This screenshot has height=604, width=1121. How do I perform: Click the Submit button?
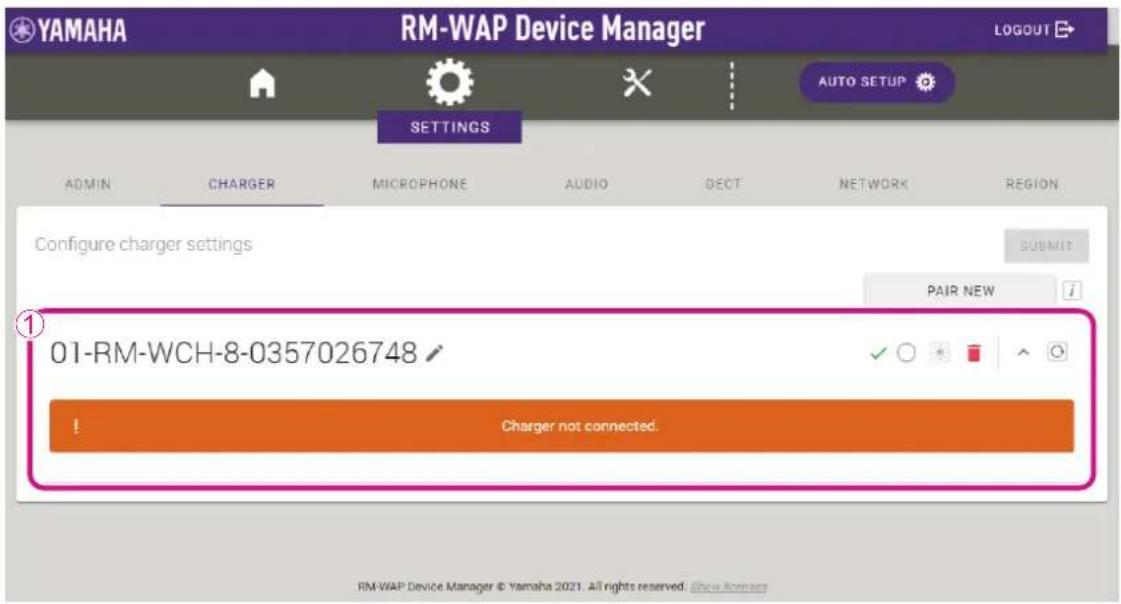[x=1047, y=246]
